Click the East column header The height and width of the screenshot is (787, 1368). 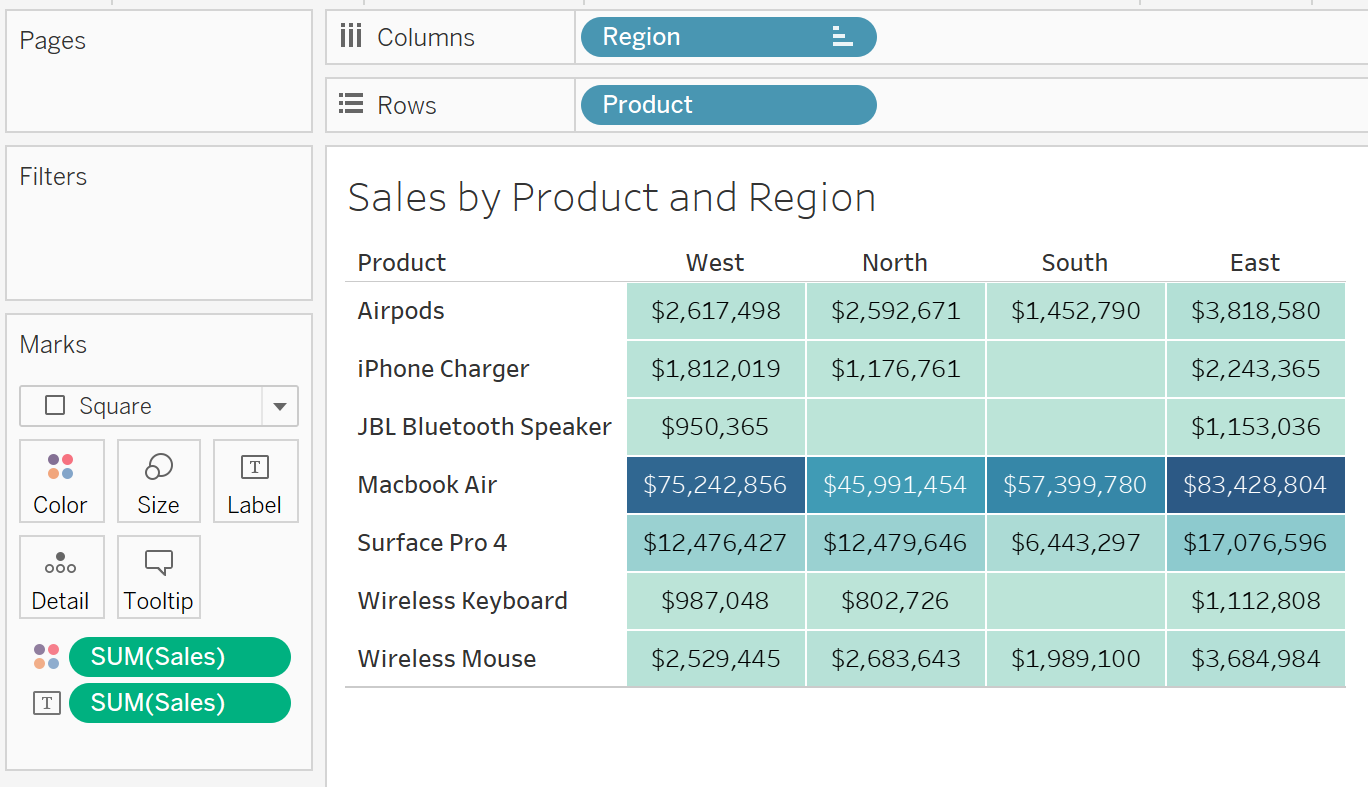(x=1255, y=263)
